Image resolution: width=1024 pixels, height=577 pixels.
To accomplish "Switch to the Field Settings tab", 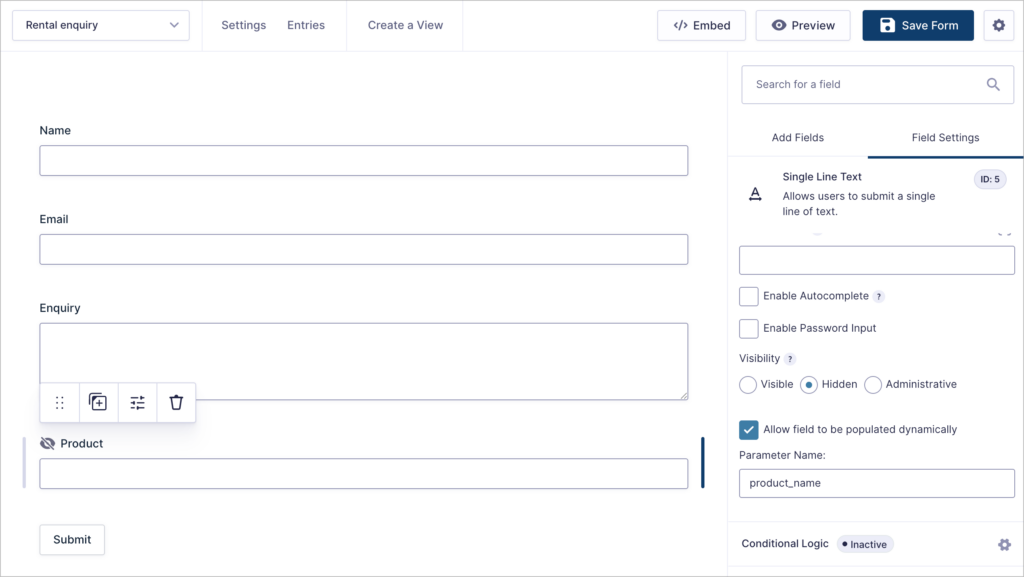I will [x=945, y=138].
